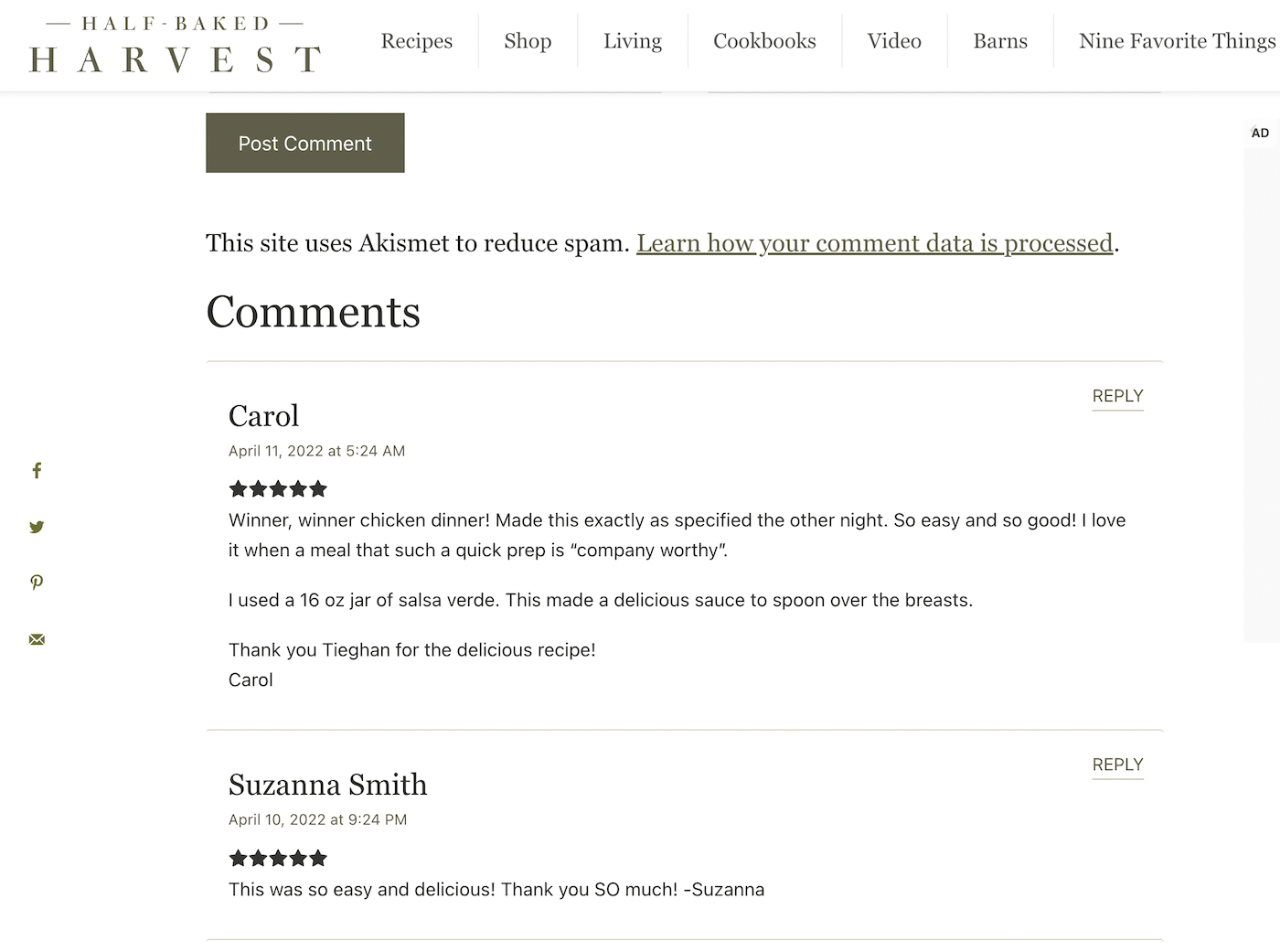This screenshot has width=1280, height=952.
Task: Open the comment data processing link
Action: pyautogui.click(x=875, y=243)
